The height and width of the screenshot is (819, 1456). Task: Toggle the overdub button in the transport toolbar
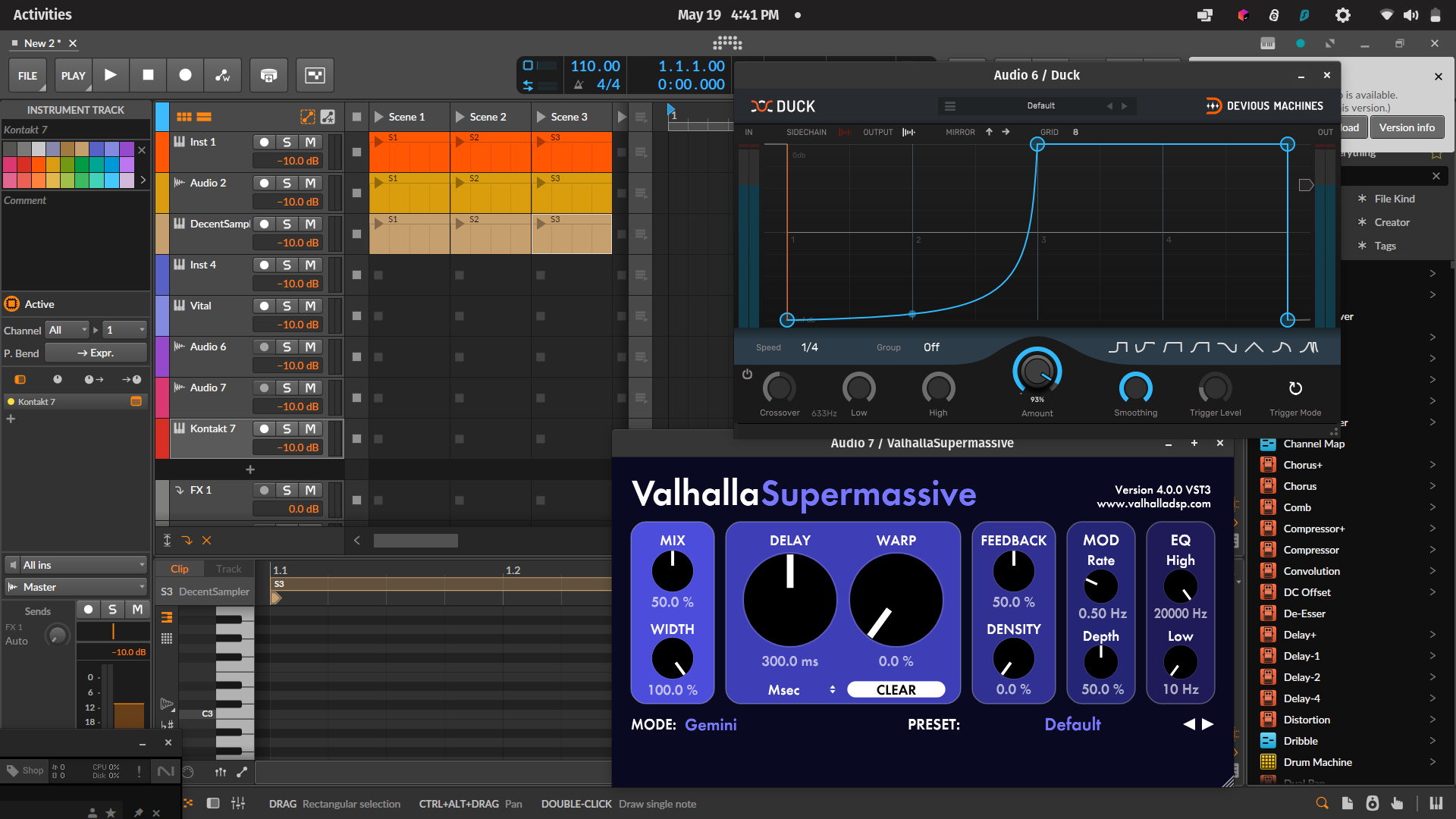pos(268,75)
